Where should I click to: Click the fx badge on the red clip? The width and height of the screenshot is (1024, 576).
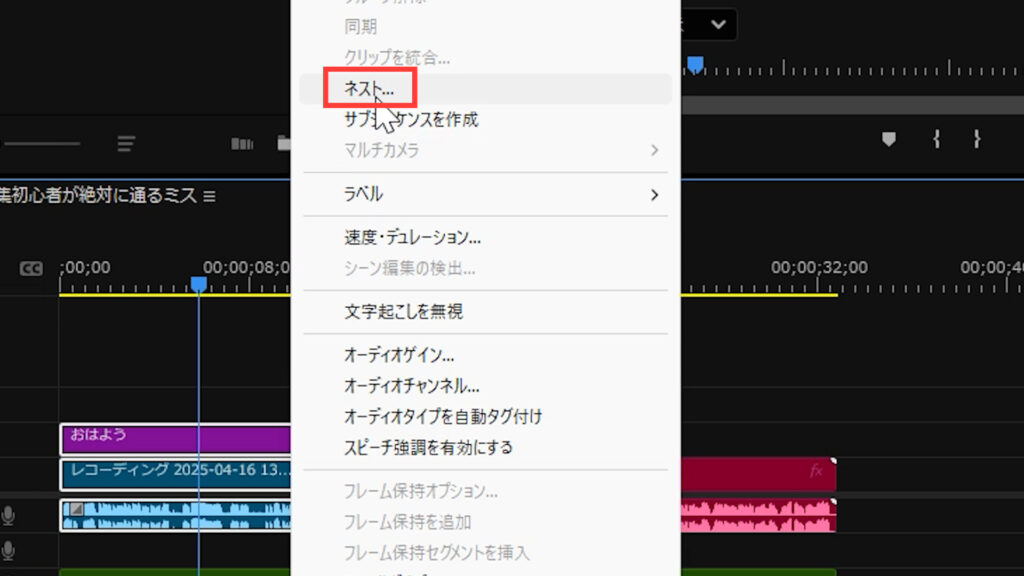click(816, 471)
